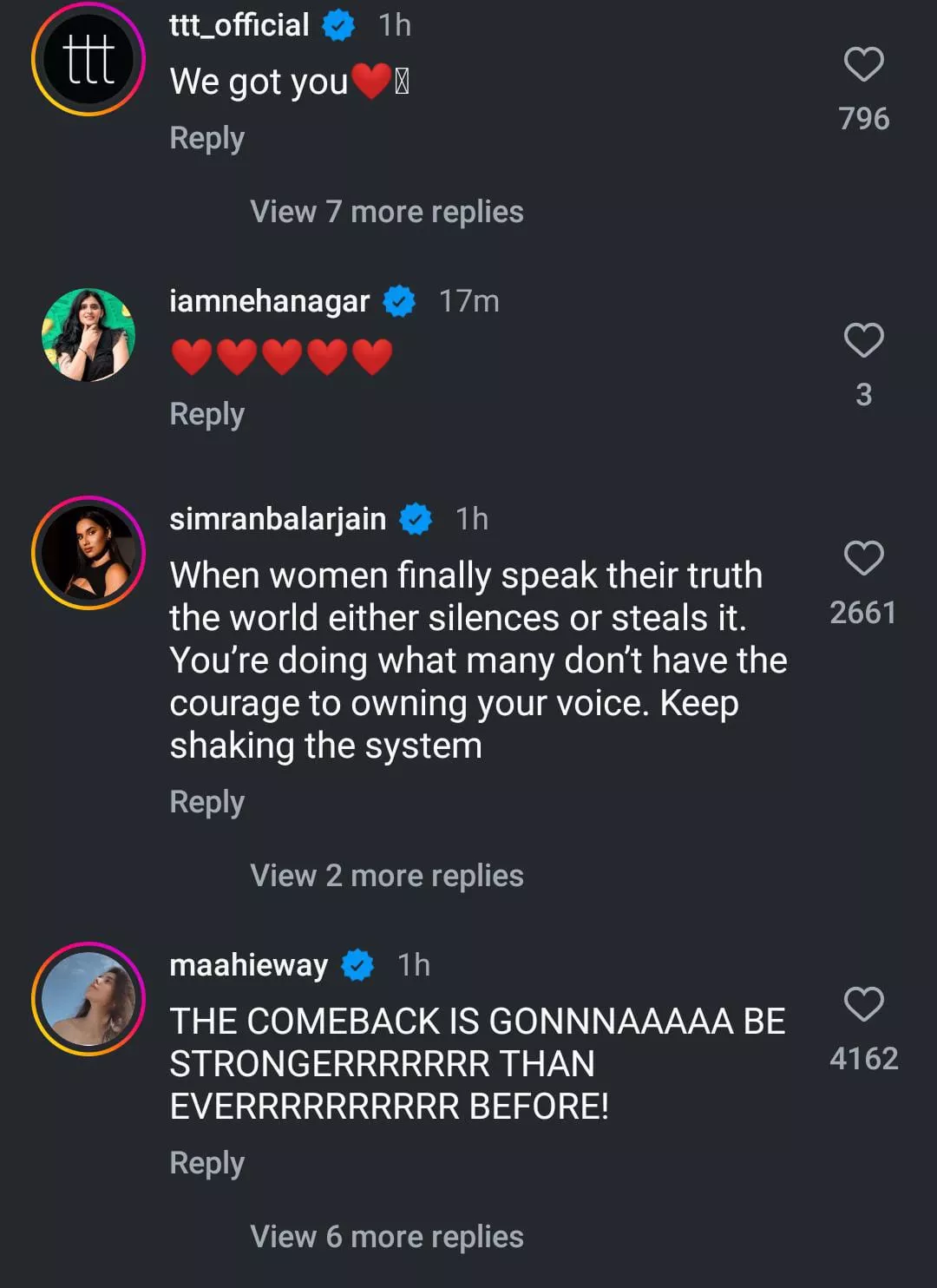Open the iamnehanagar username link

[269, 301]
